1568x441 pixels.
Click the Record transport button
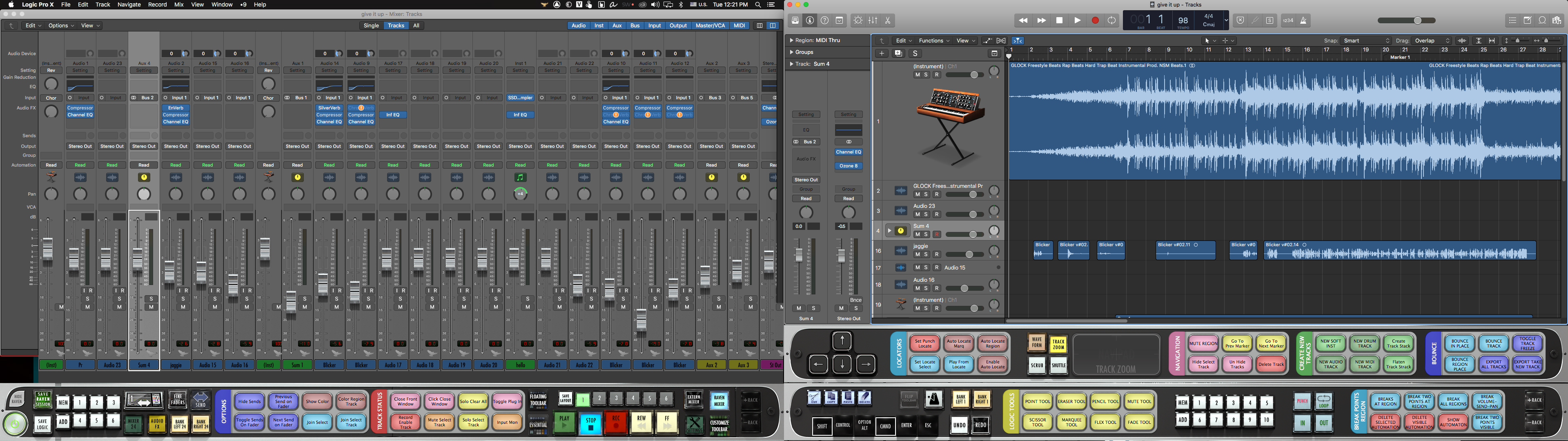[1095, 21]
